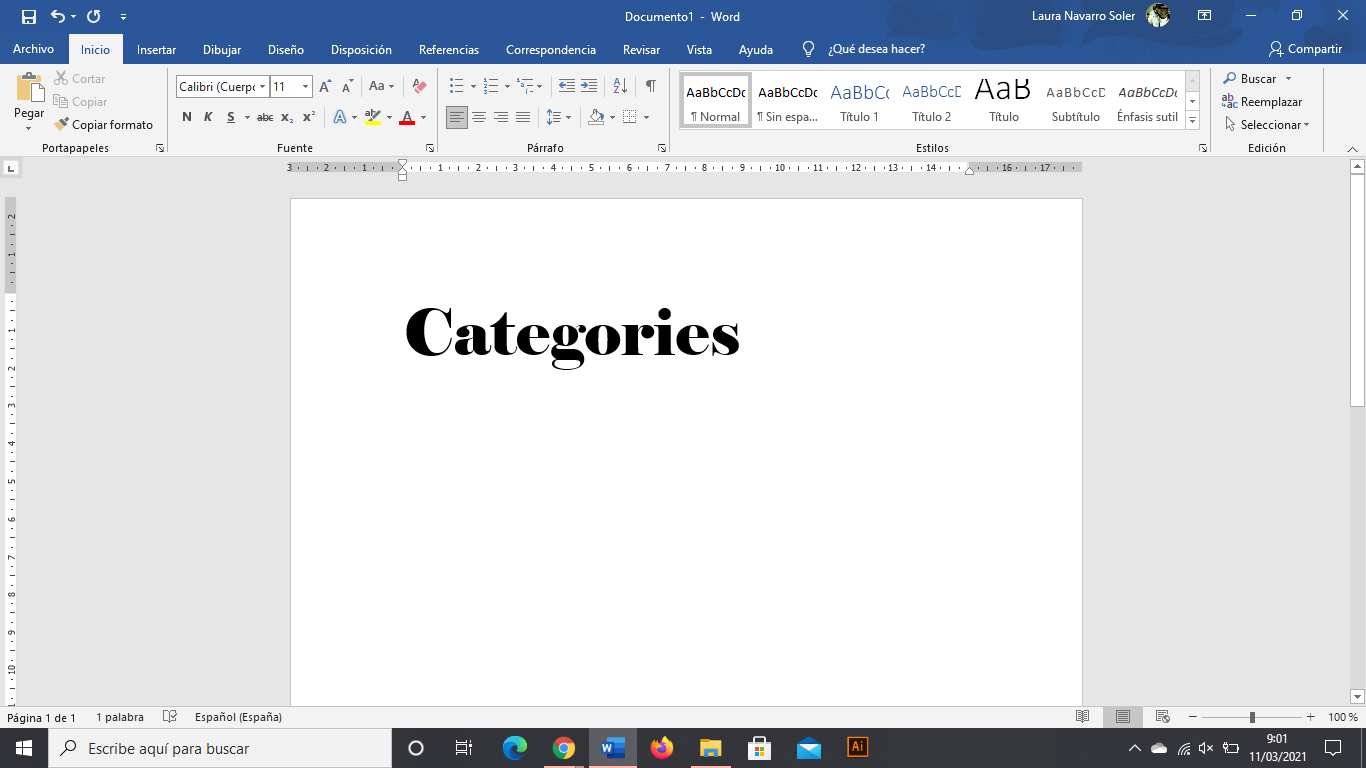Screen dimensions: 1366x768
Task: Switch to the Diseño tab
Action: pos(286,49)
